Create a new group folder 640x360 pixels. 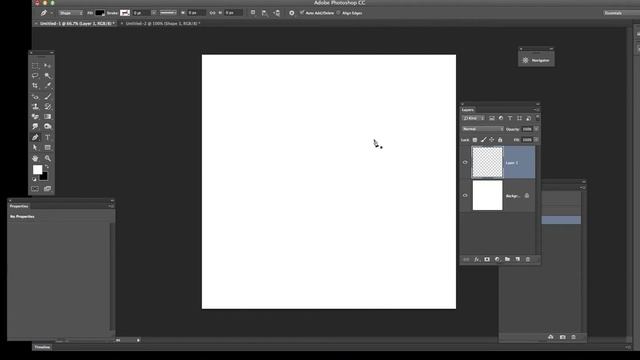click(507, 260)
